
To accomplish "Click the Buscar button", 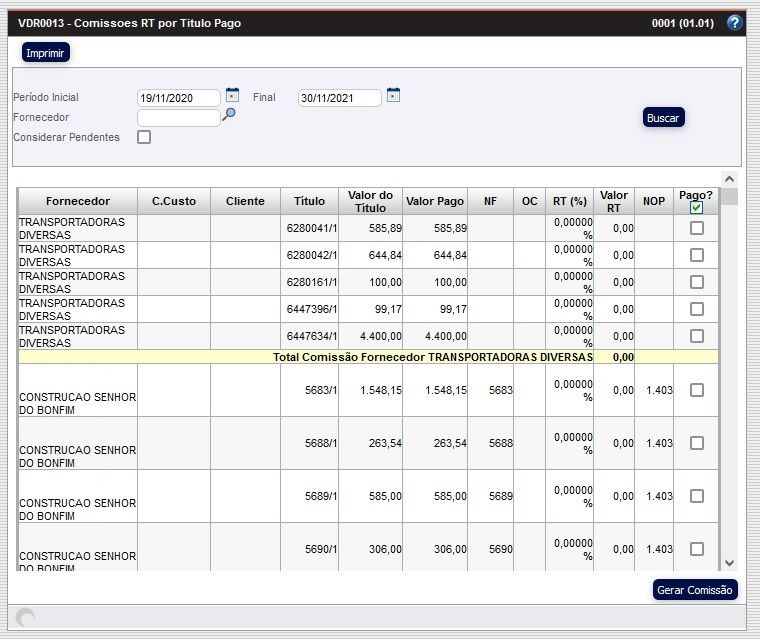I will (x=663, y=118).
